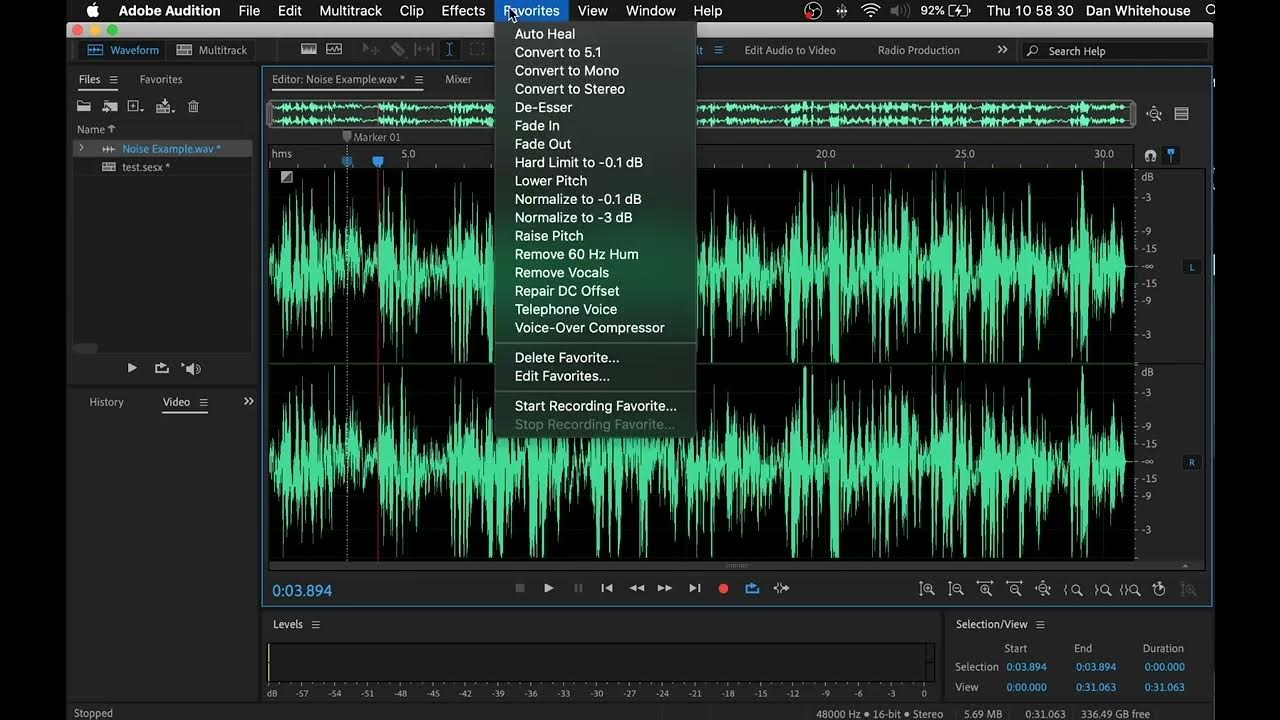Image resolution: width=1280 pixels, height=720 pixels.
Task: Move playhead to previous marker
Action: tap(606, 588)
